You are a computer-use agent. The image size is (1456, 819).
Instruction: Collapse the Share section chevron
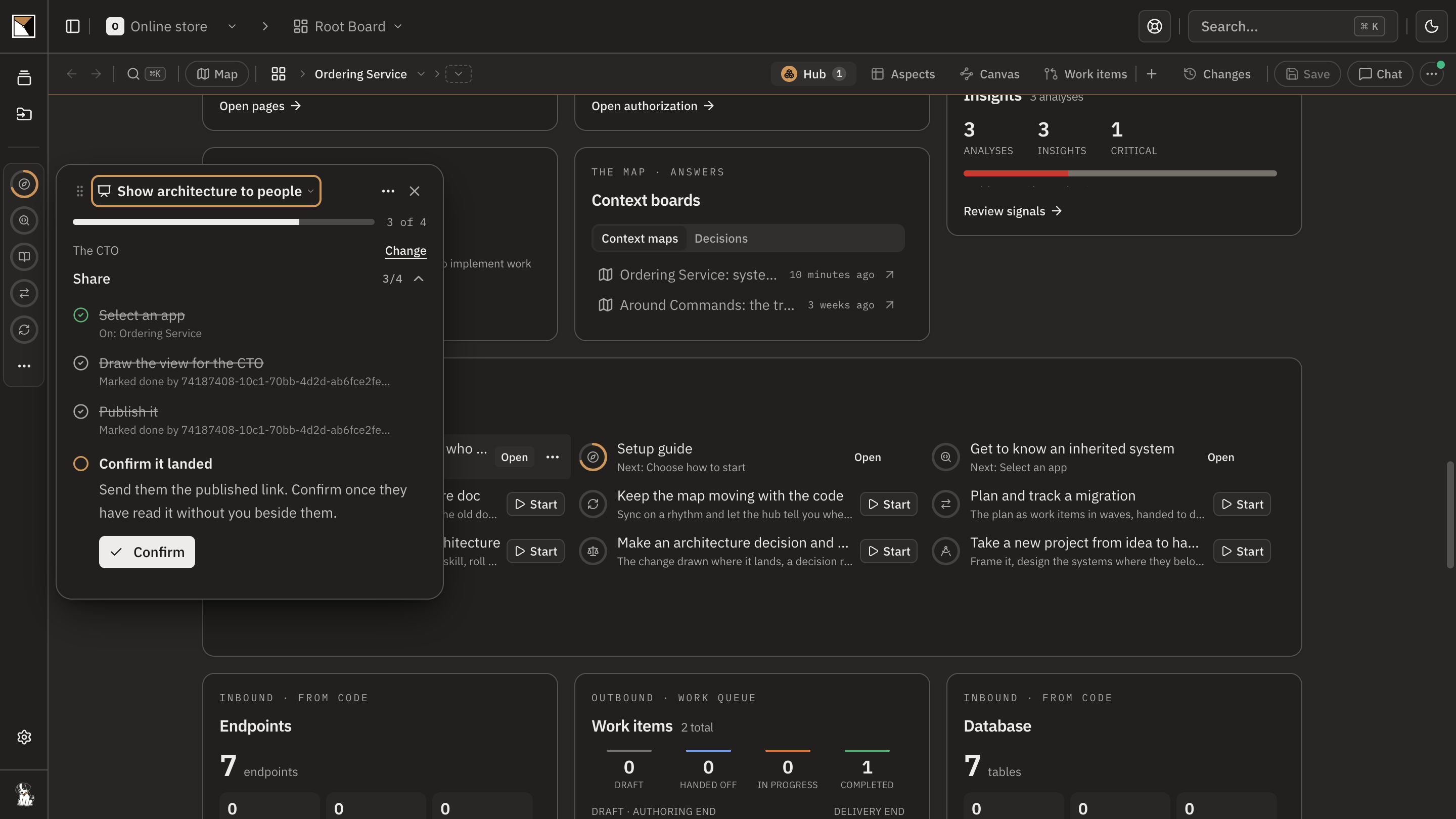(x=418, y=279)
